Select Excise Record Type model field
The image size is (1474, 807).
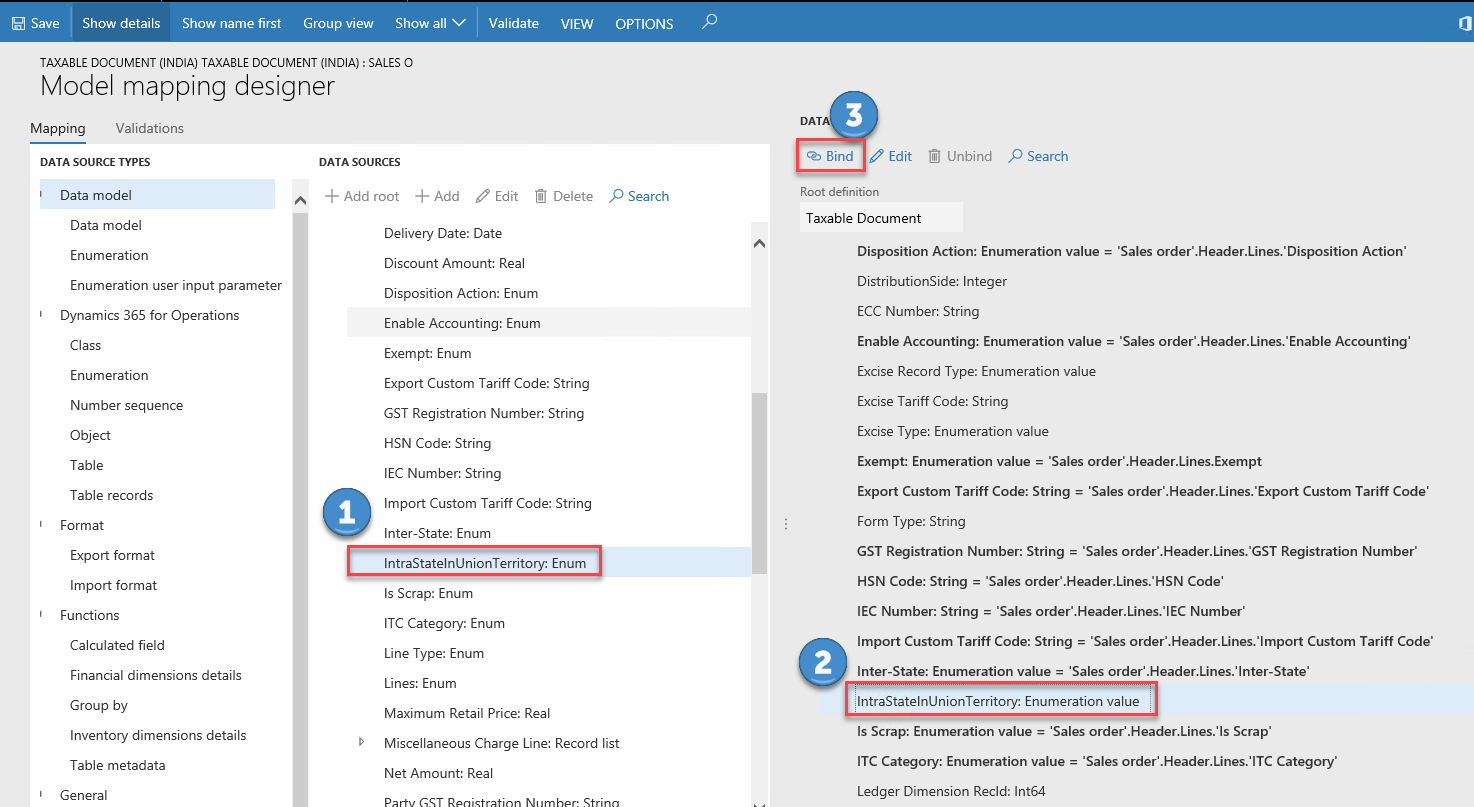point(976,371)
